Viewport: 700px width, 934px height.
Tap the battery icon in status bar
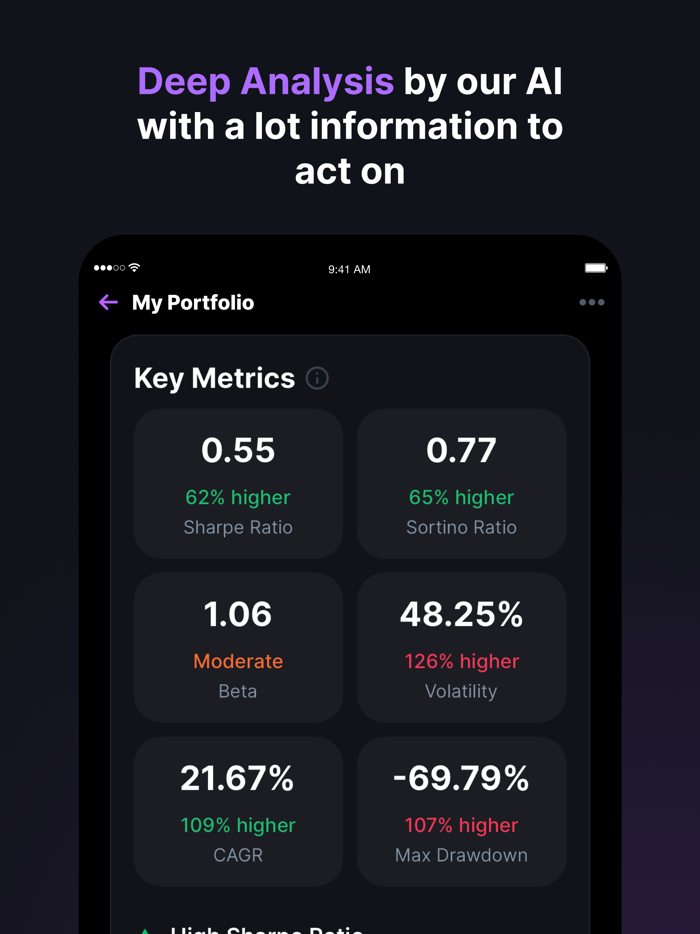(596, 268)
